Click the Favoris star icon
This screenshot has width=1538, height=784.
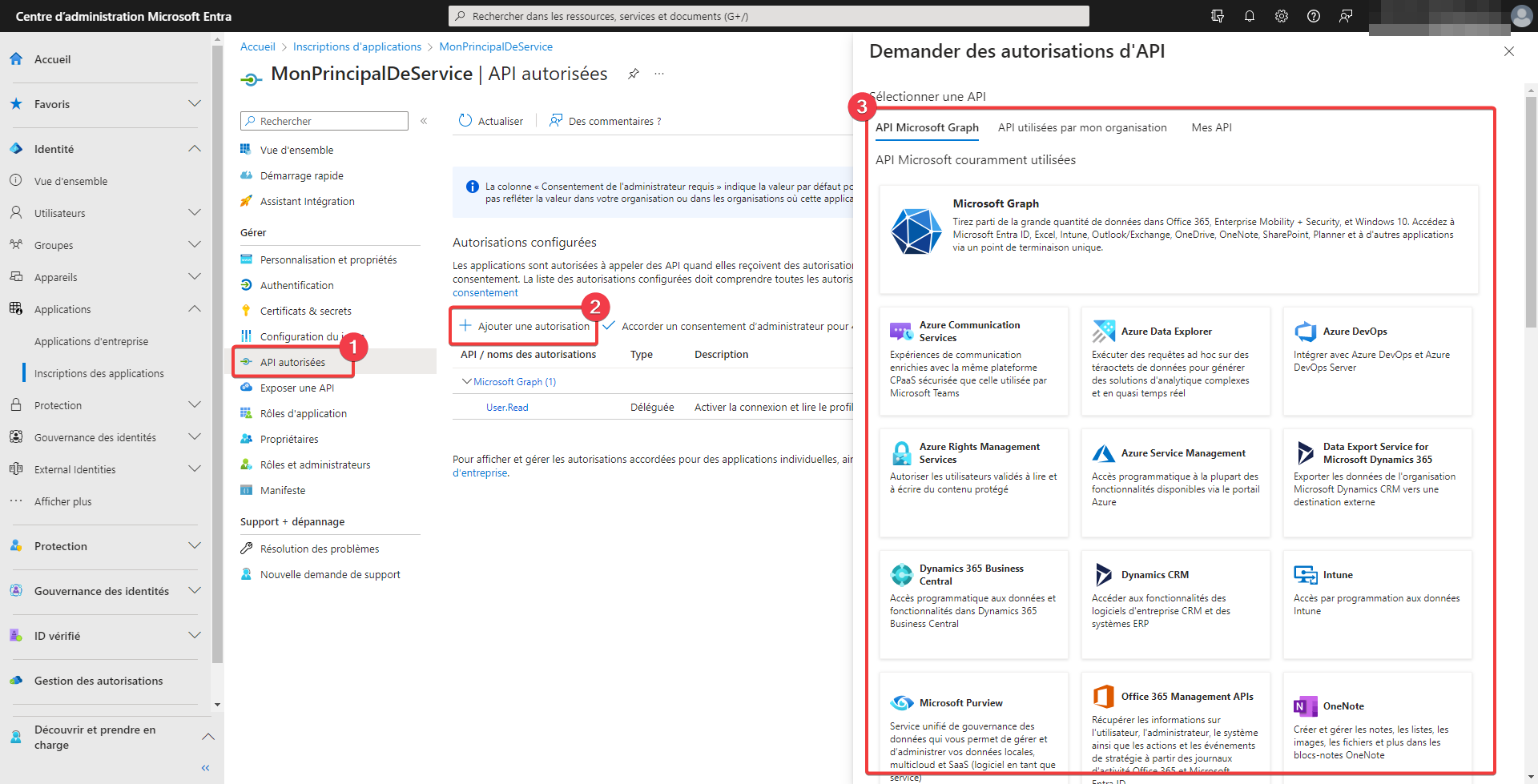(16, 104)
